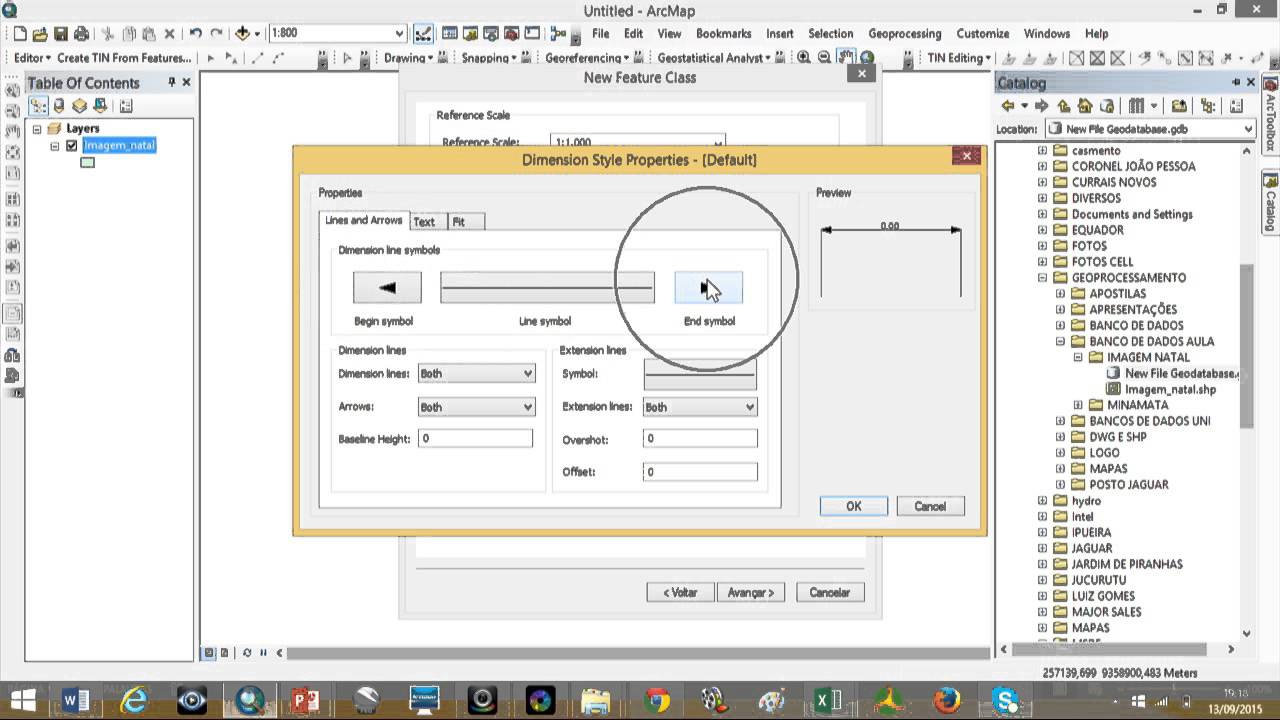Collapse the BANCO DE DADOS AULA folder
Screen dimensions: 1280x720
tap(1060, 341)
